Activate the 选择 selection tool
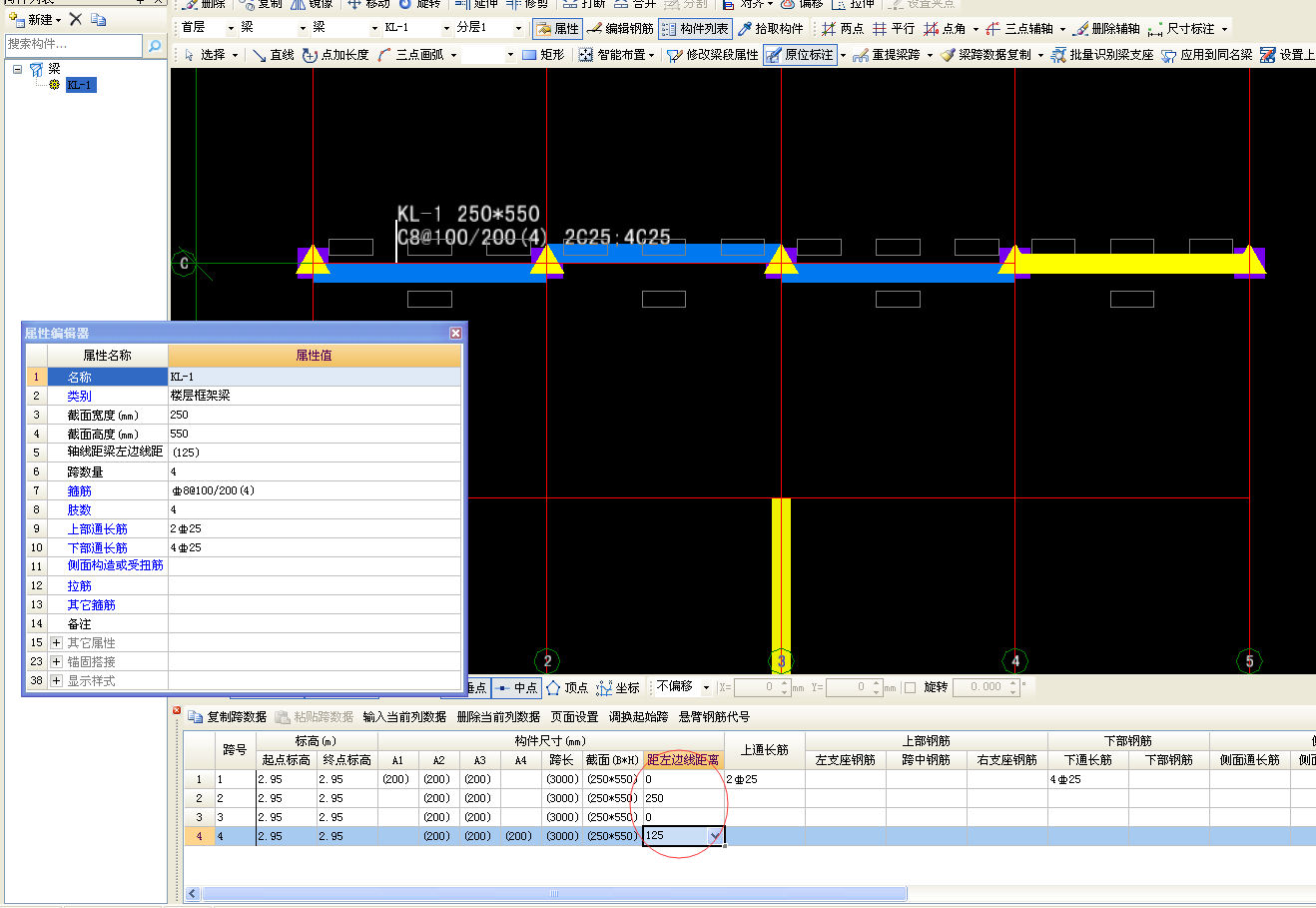 205,54
